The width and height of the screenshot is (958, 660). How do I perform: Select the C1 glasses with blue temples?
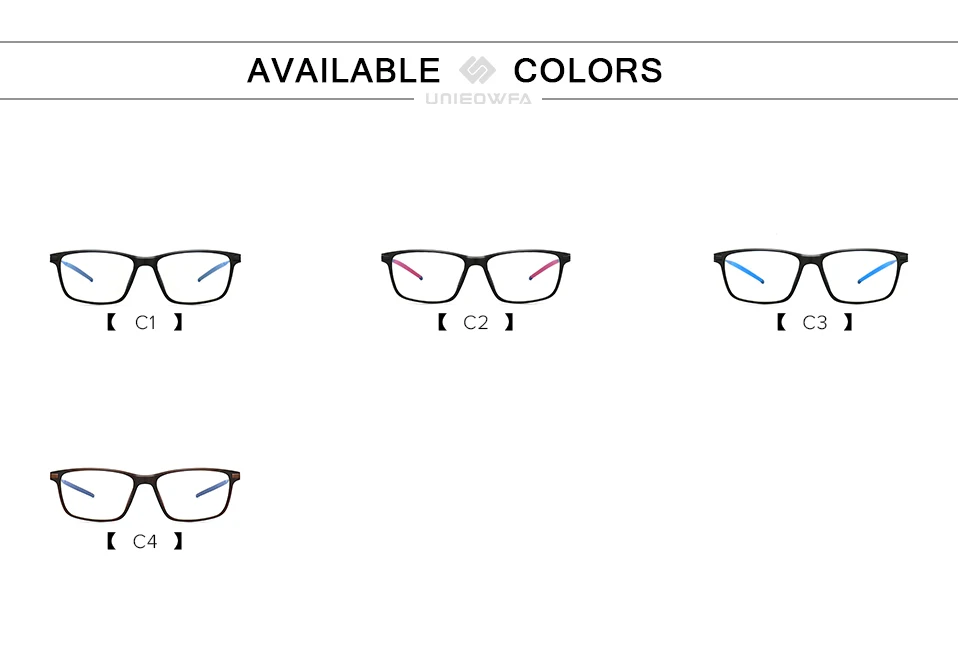coord(145,277)
